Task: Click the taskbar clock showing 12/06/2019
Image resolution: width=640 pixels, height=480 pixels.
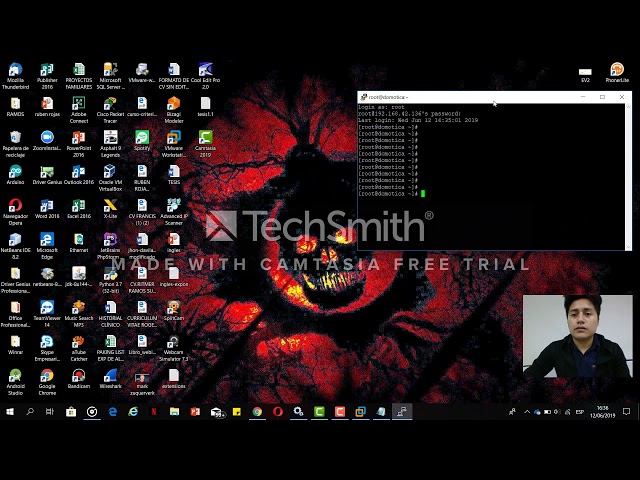Action: tap(602, 411)
